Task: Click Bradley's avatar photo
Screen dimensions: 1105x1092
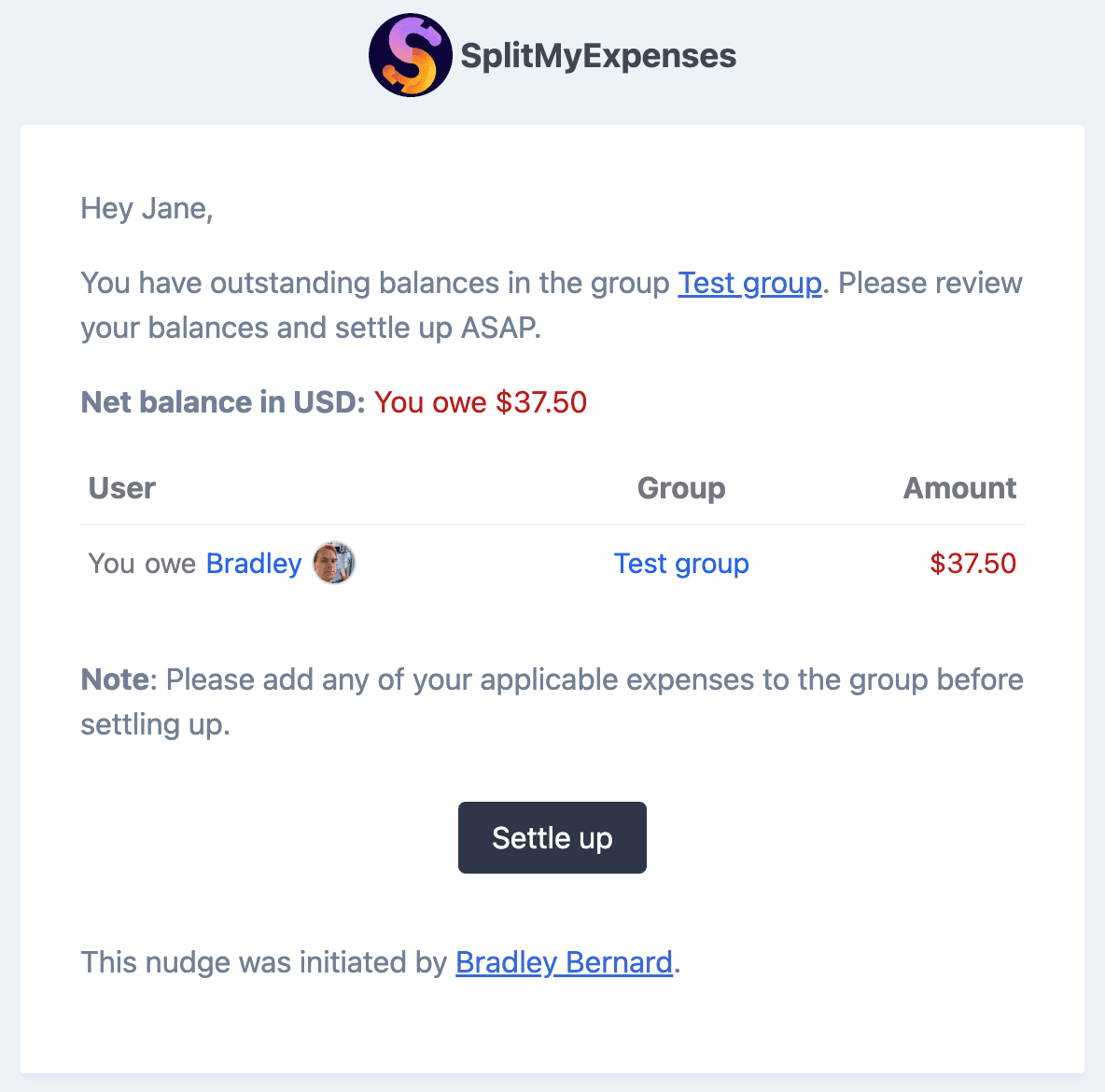Action: tap(334, 564)
